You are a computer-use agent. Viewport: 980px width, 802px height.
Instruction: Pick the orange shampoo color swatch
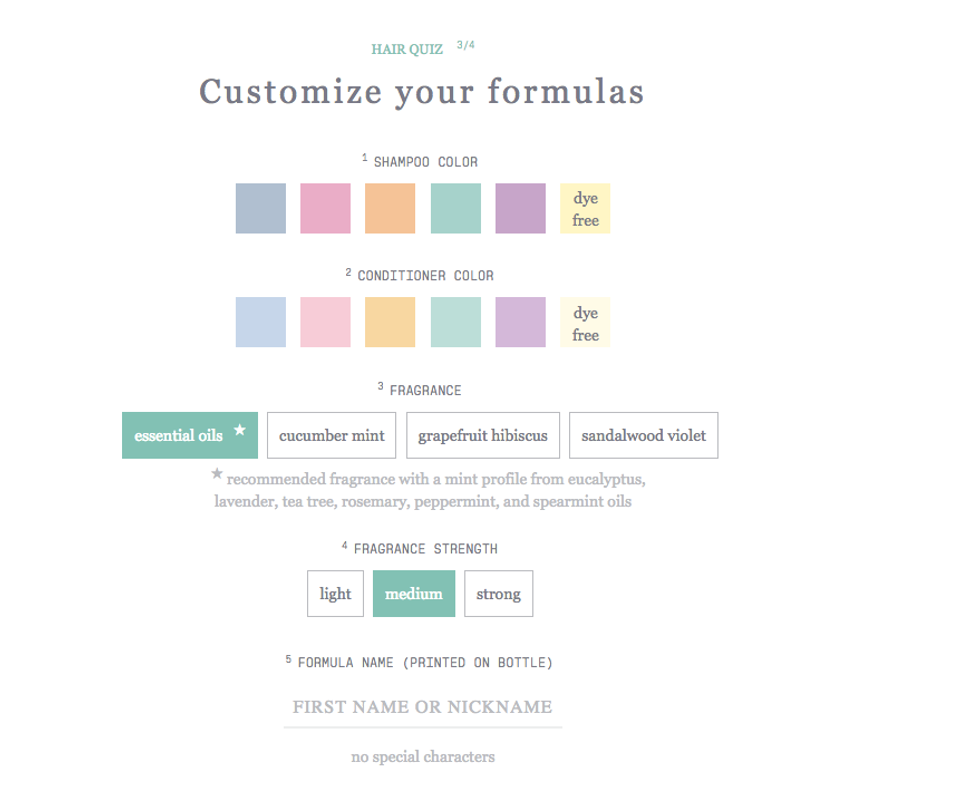(390, 208)
